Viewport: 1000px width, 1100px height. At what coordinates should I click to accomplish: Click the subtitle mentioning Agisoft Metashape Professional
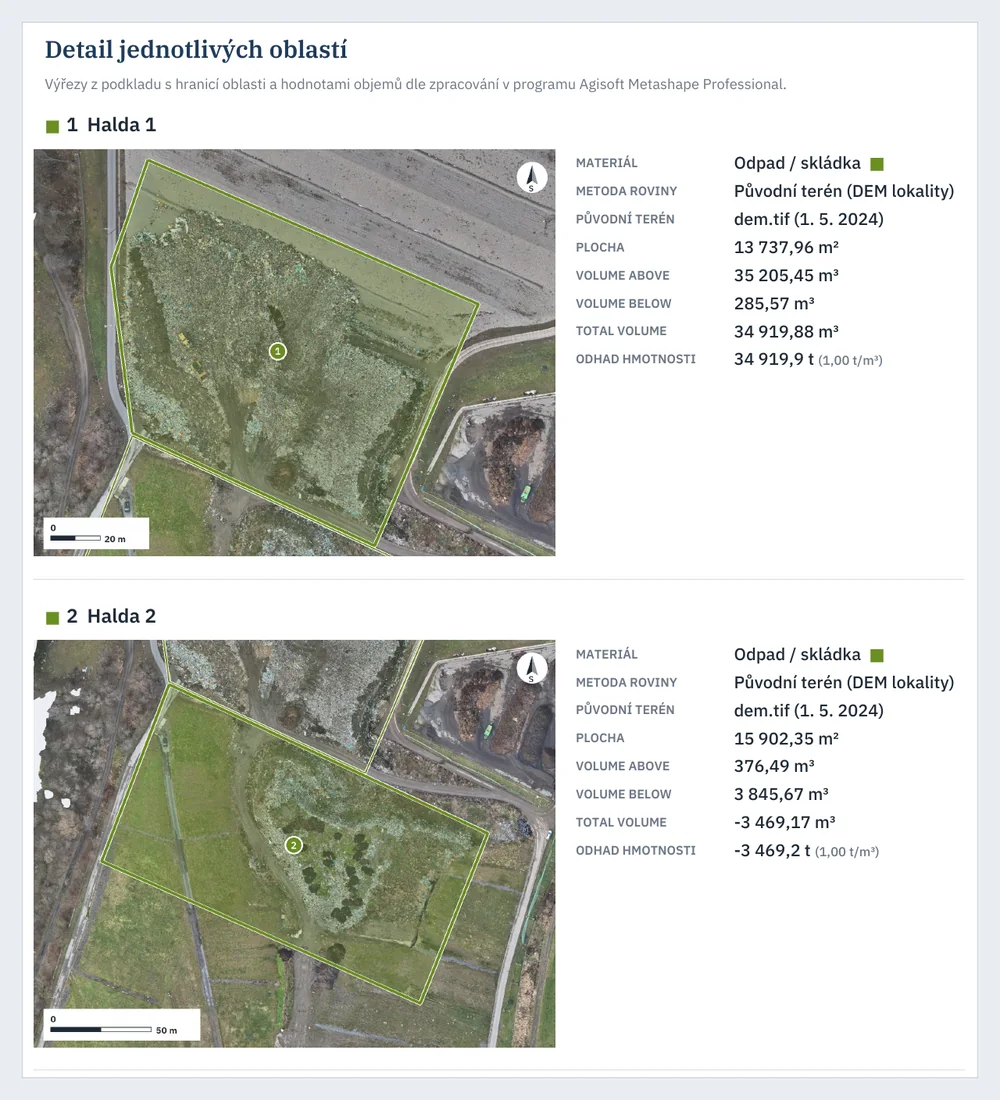tap(415, 84)
